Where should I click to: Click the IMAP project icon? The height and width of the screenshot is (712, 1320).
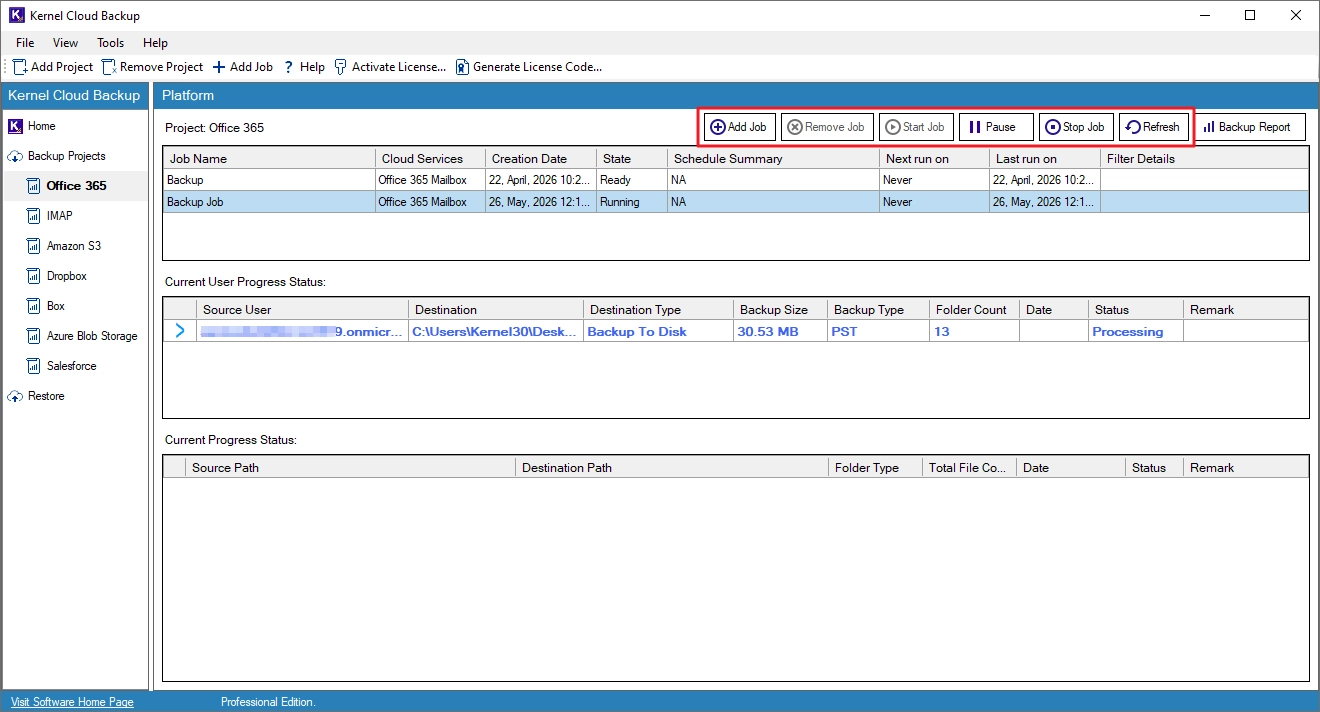coord(34,216)
